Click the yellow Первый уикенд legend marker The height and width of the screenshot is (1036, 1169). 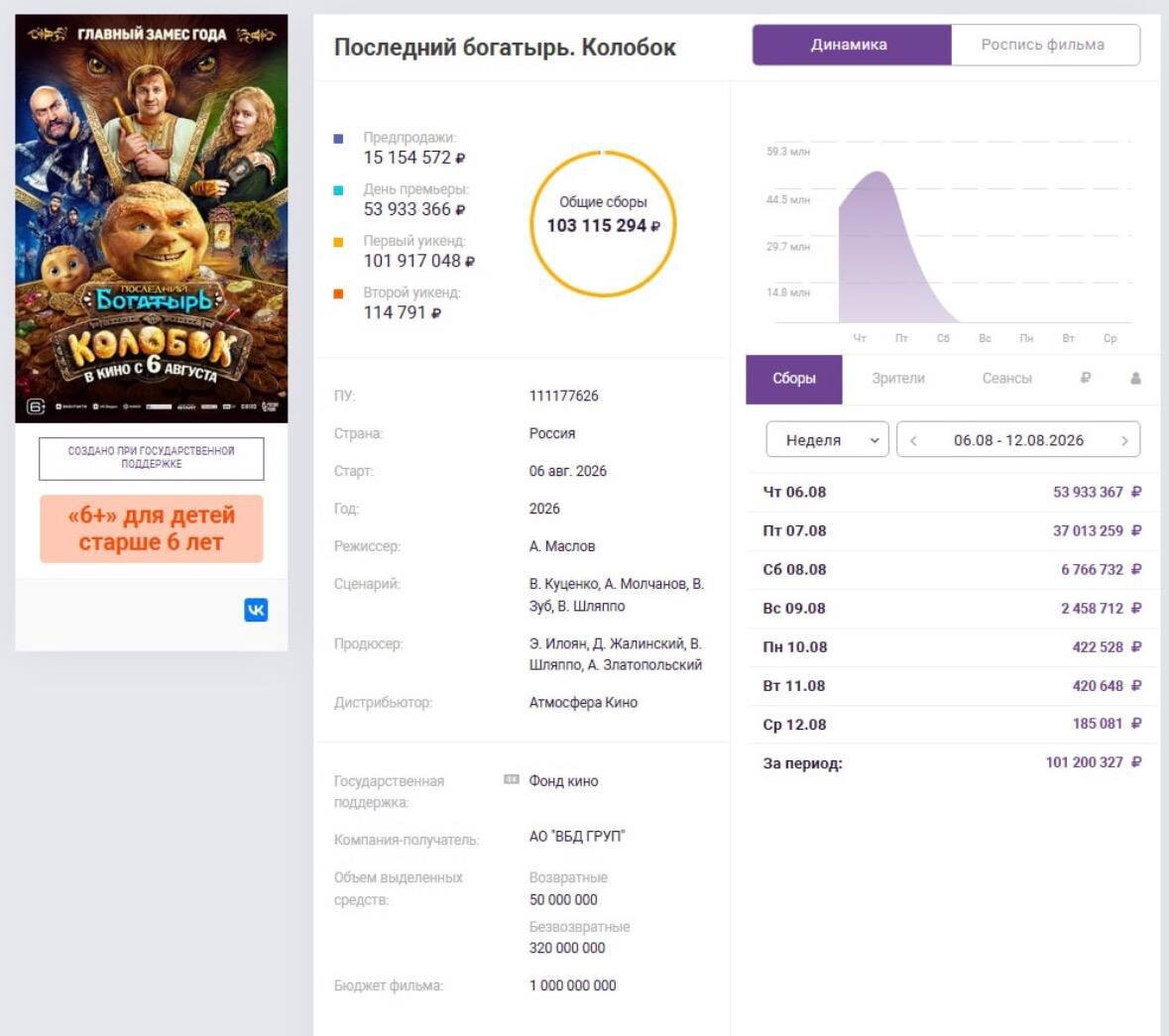point(338,242)
